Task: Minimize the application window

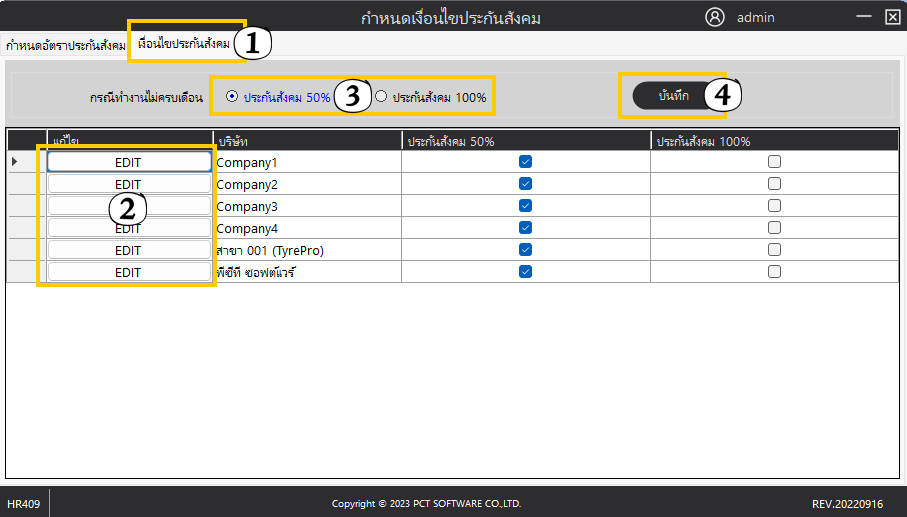Action: coord(864,17)
